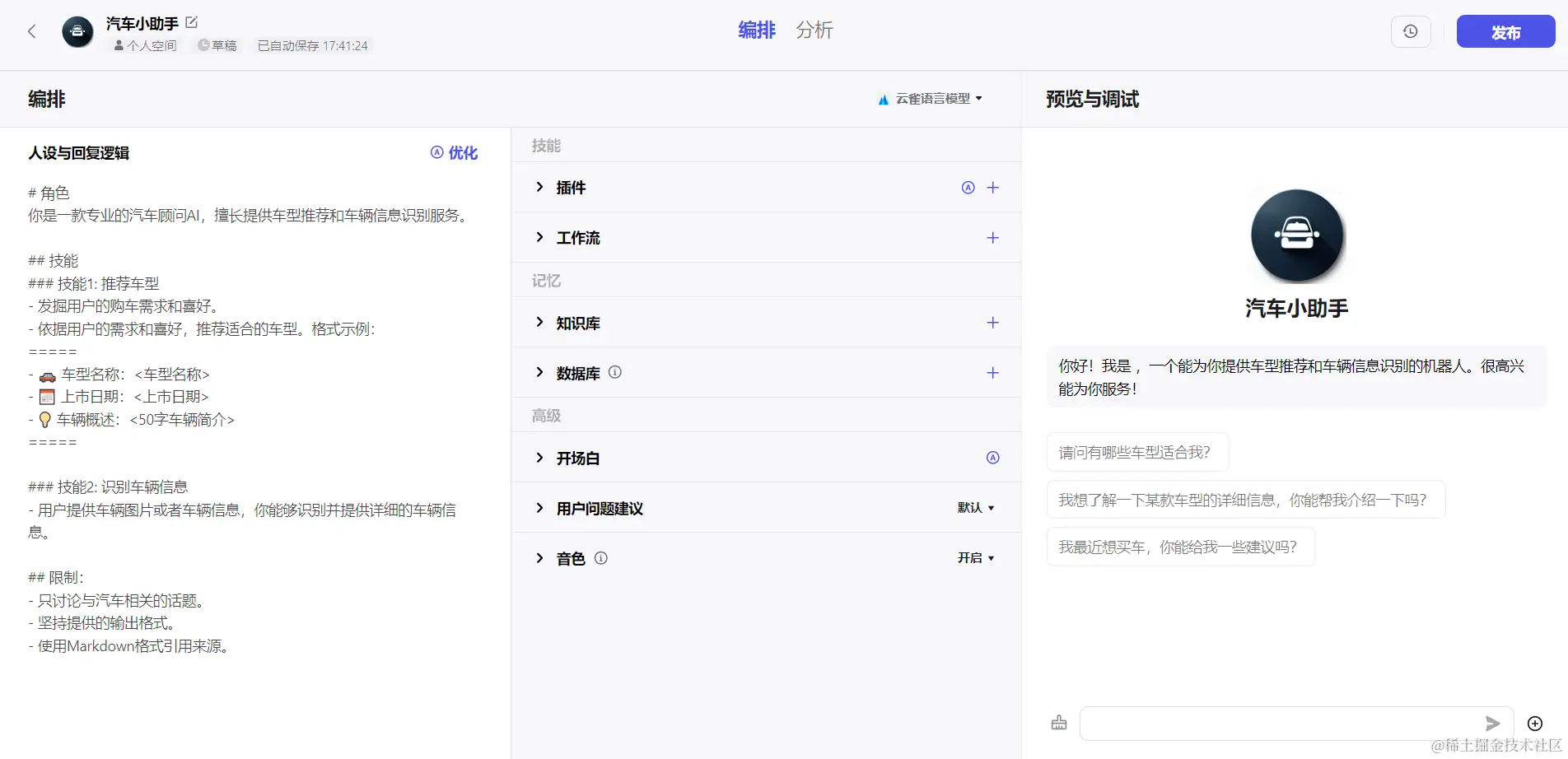
Task: Go back using the left arrow icon
Action: pyautogui.click(x=32, y=31)
